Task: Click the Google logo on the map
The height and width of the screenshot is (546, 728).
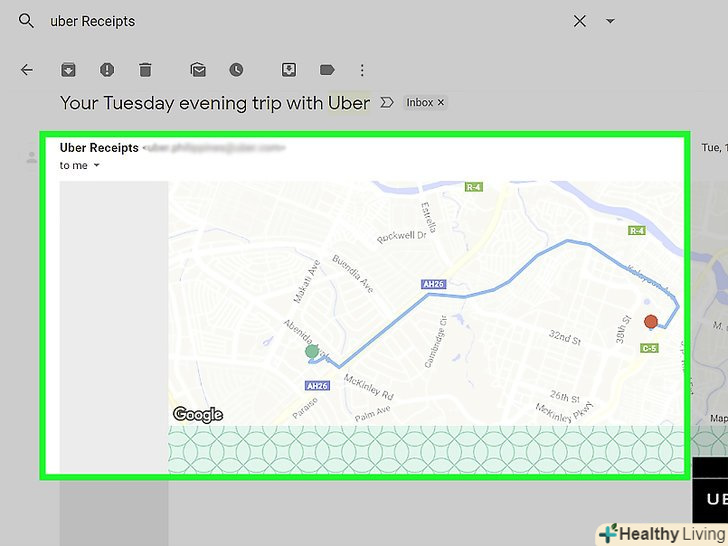Action: coord(198,414)
